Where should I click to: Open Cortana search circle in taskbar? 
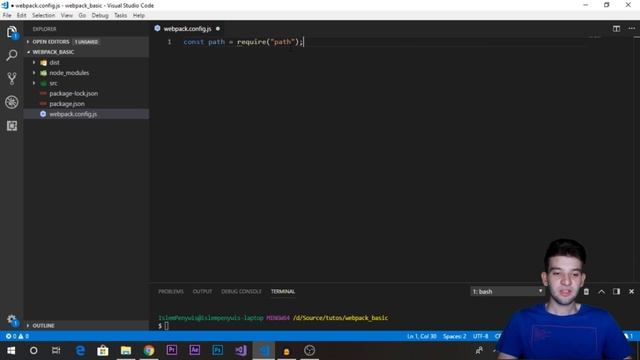(x=33, y=351)
